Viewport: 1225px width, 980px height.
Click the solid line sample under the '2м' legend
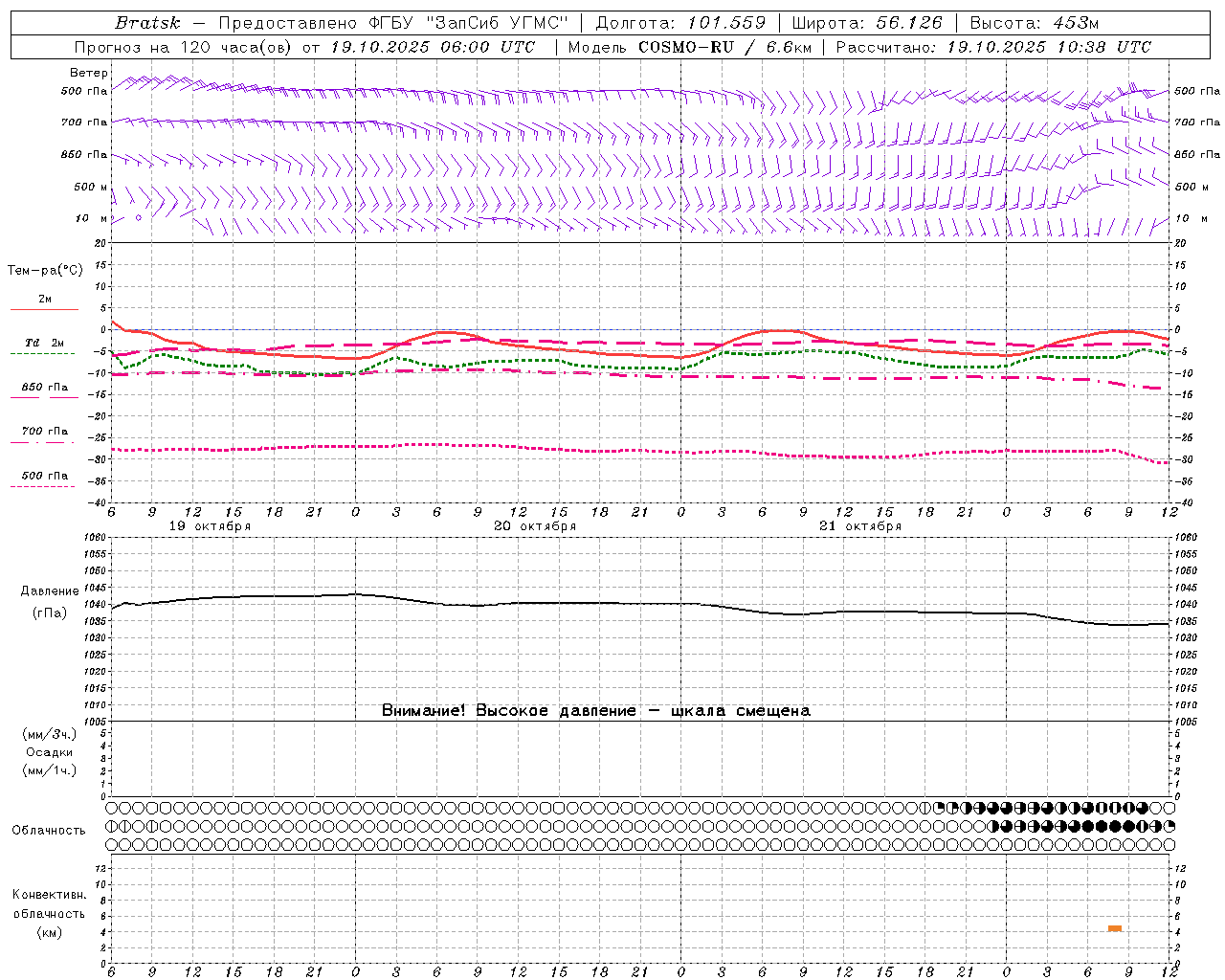tap(44, 309)
